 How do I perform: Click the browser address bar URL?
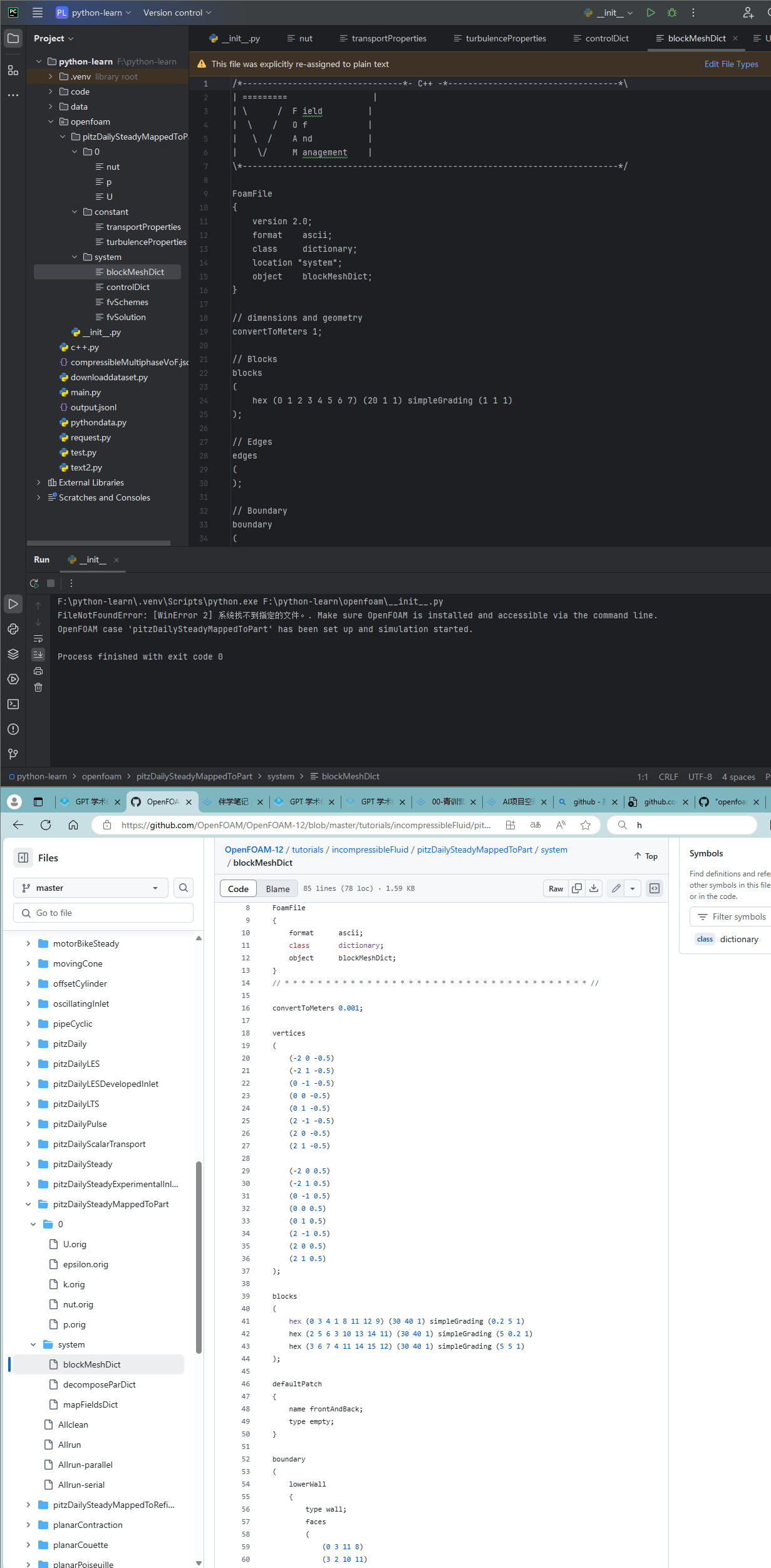point(306,825)
